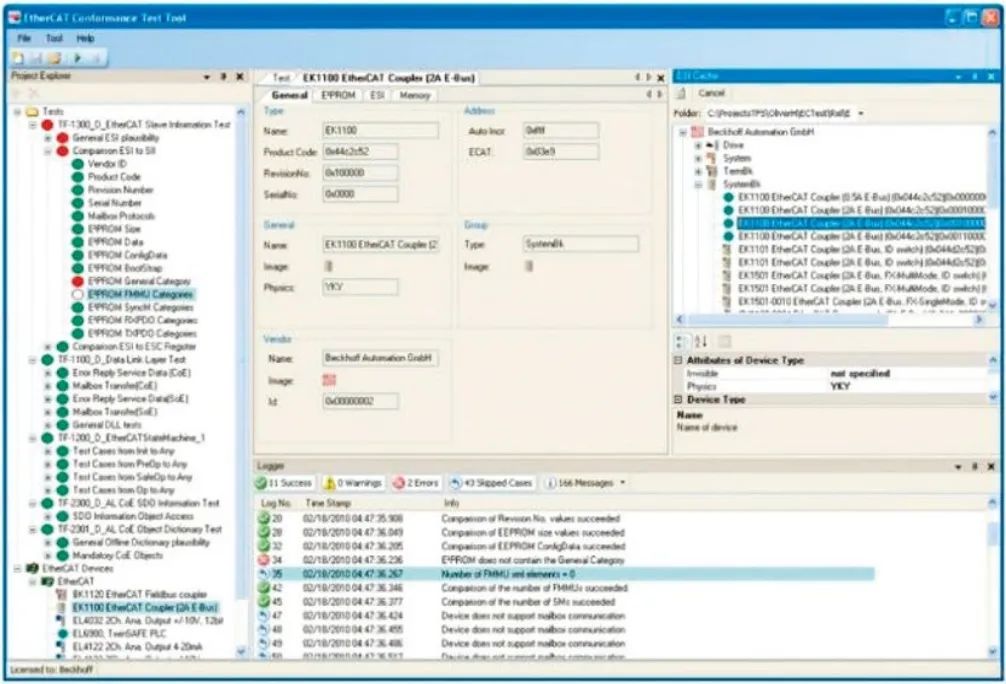The width and height of the screenshot is (1006, 684).
Task: Close the Logger panel
Action: coord(991,466)
